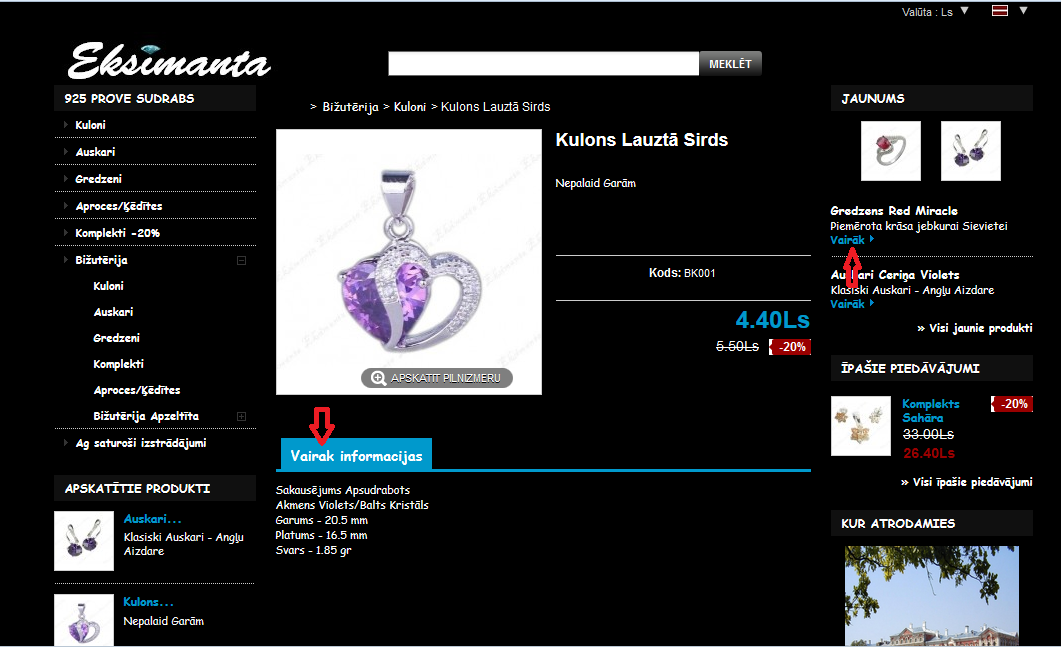Go to Kuloni in the breadcrumb

pyautogui.click(x=410, y=107)
